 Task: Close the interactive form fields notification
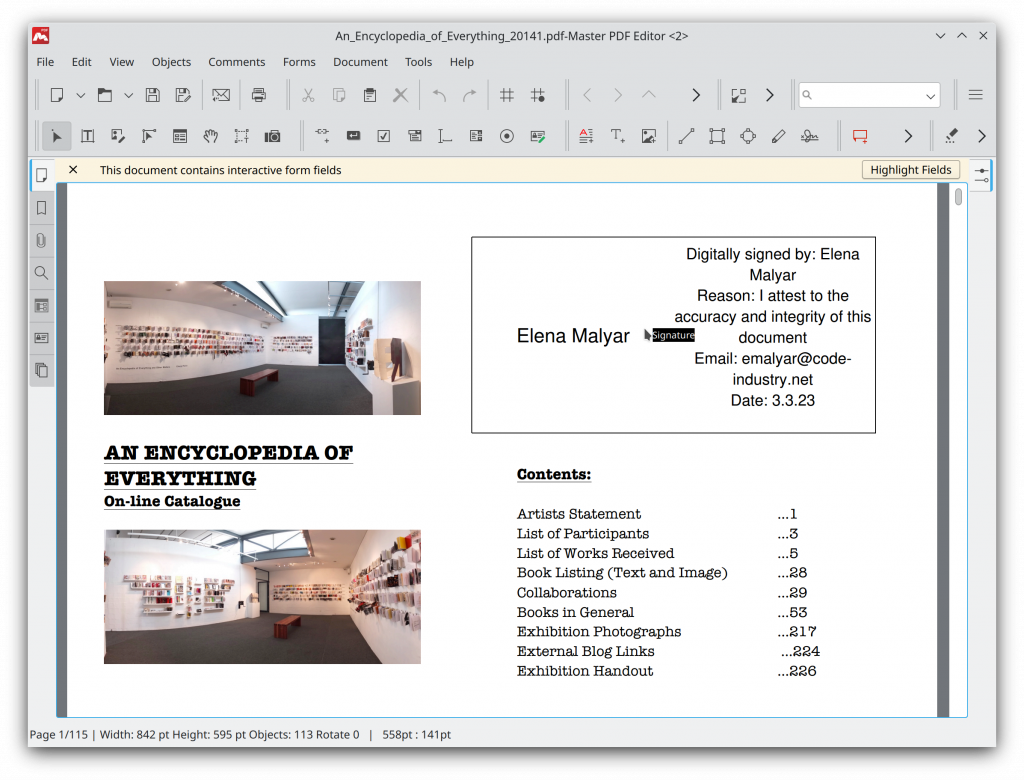[x=73, y=170]
